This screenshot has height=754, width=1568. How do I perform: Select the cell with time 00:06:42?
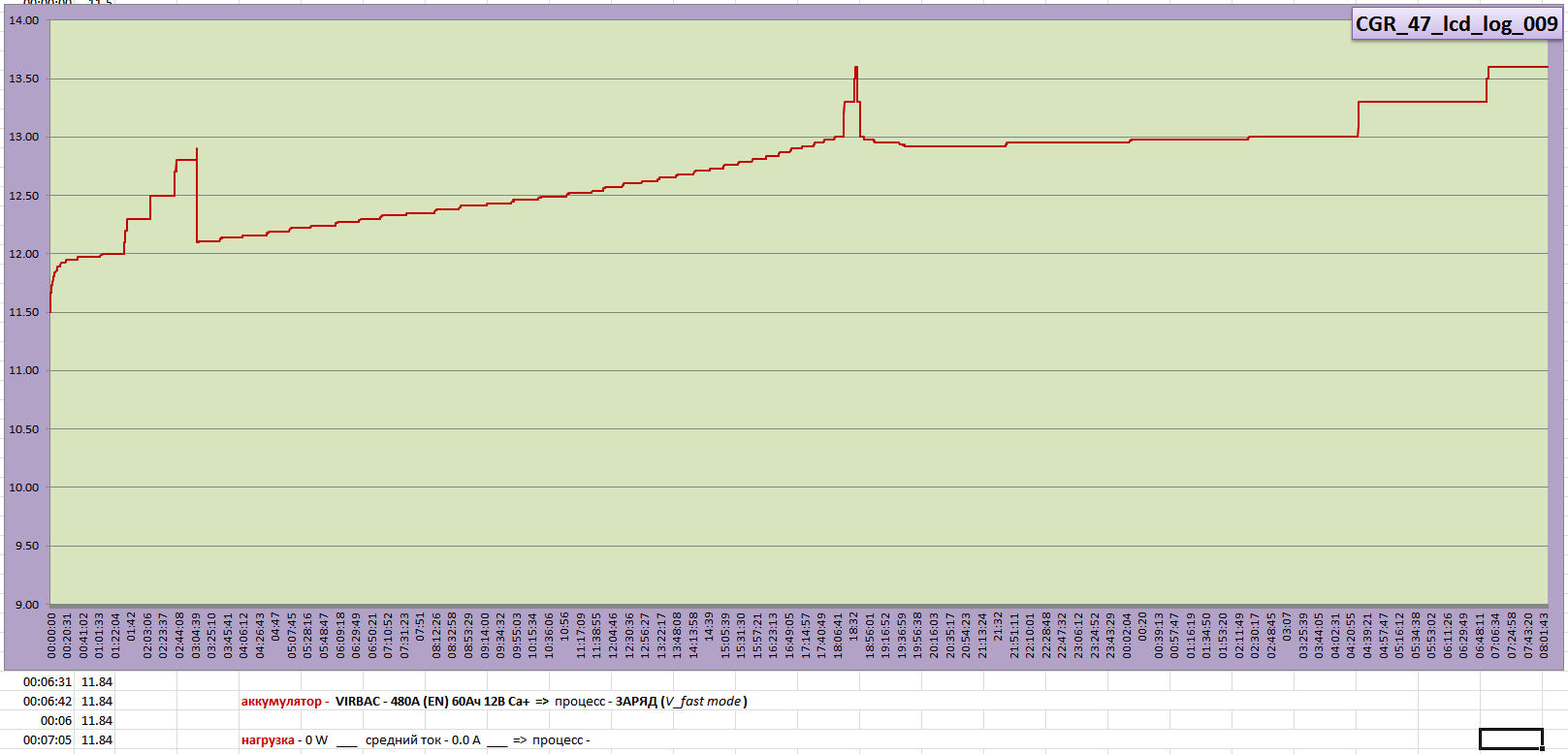48,702
